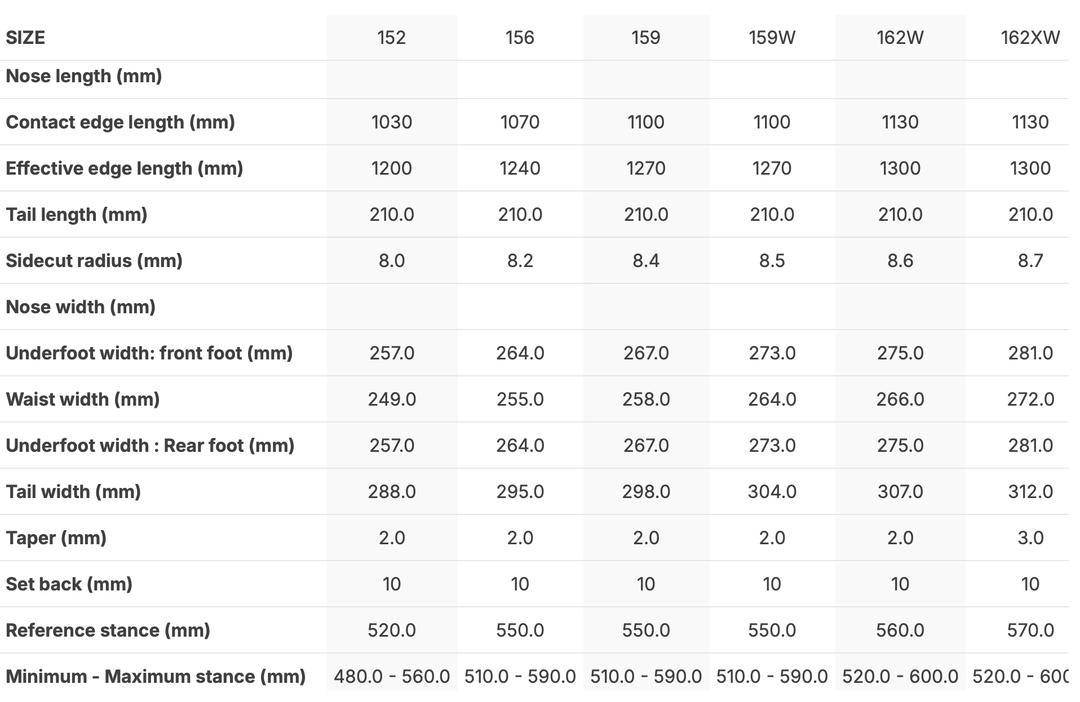Click stance range 480.0 - 560.0 cell
This screenshot has width=1080, height=702.
pos(392,677)
